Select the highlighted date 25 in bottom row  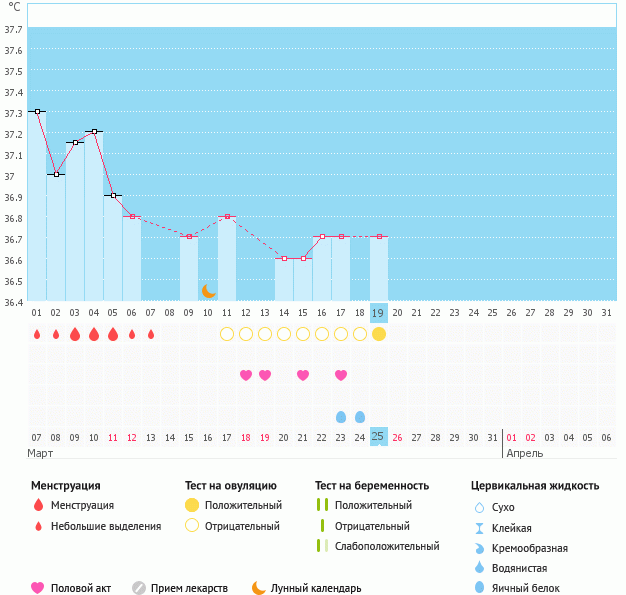tap(378, 437)
